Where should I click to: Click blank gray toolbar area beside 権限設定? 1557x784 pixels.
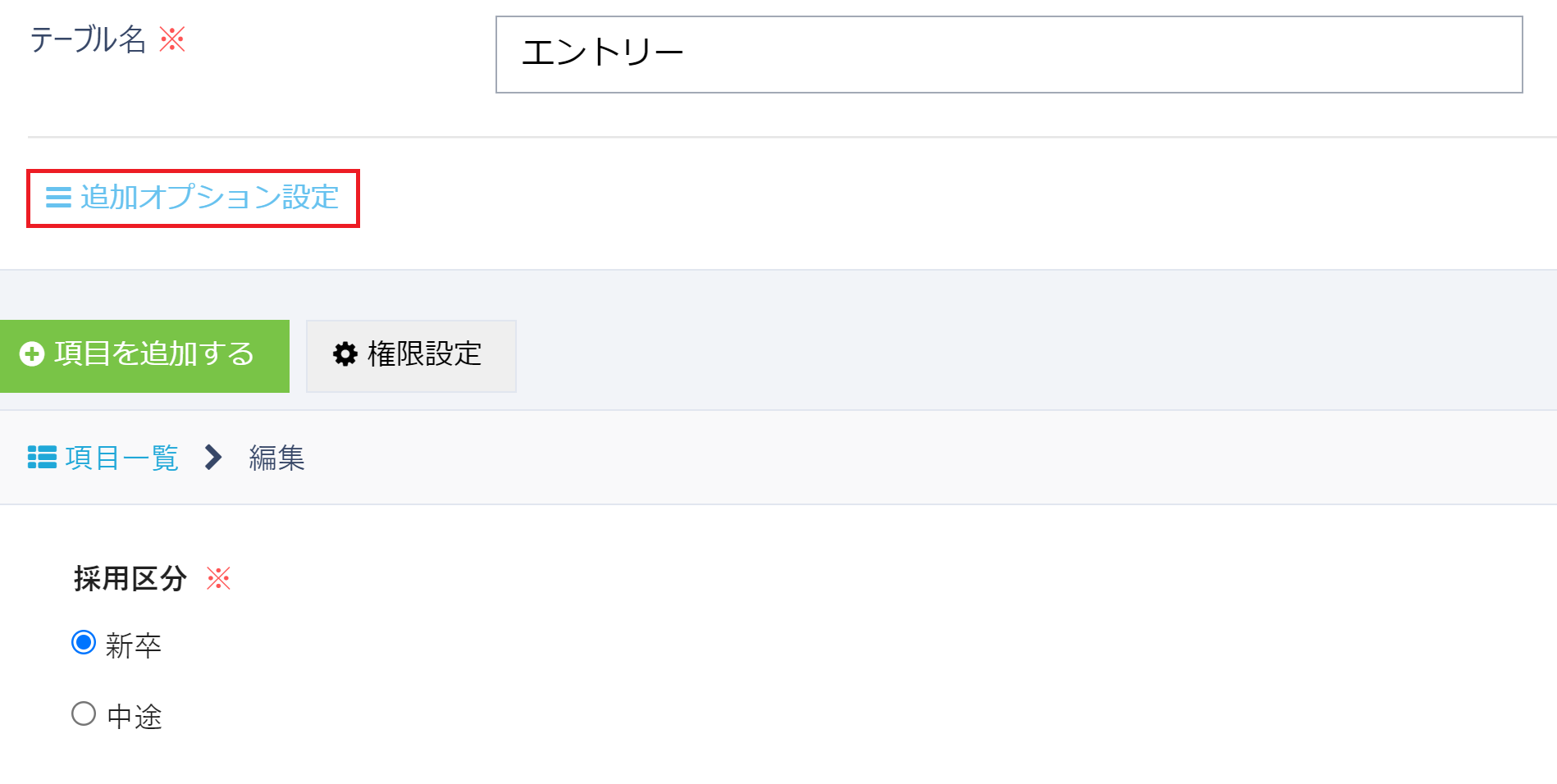pyautogui.click(x=984, y=355)
